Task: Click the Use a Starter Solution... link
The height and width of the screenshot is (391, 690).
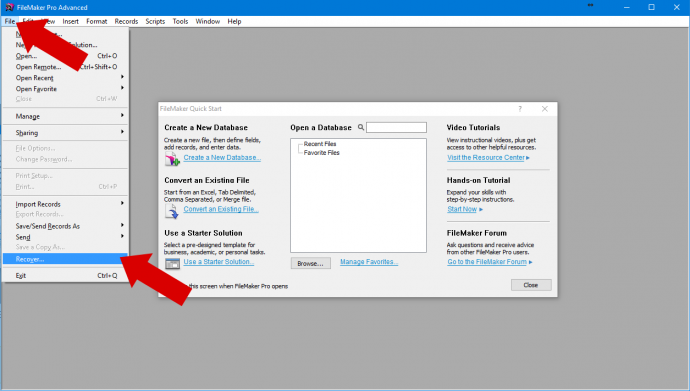Action: (219, 262)
